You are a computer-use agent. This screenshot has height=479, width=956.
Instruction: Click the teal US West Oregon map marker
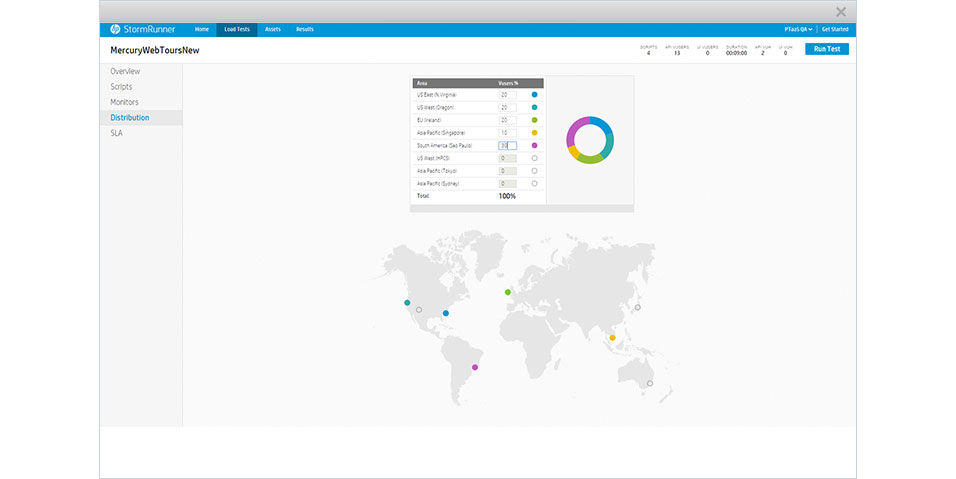tap(407, 302)
